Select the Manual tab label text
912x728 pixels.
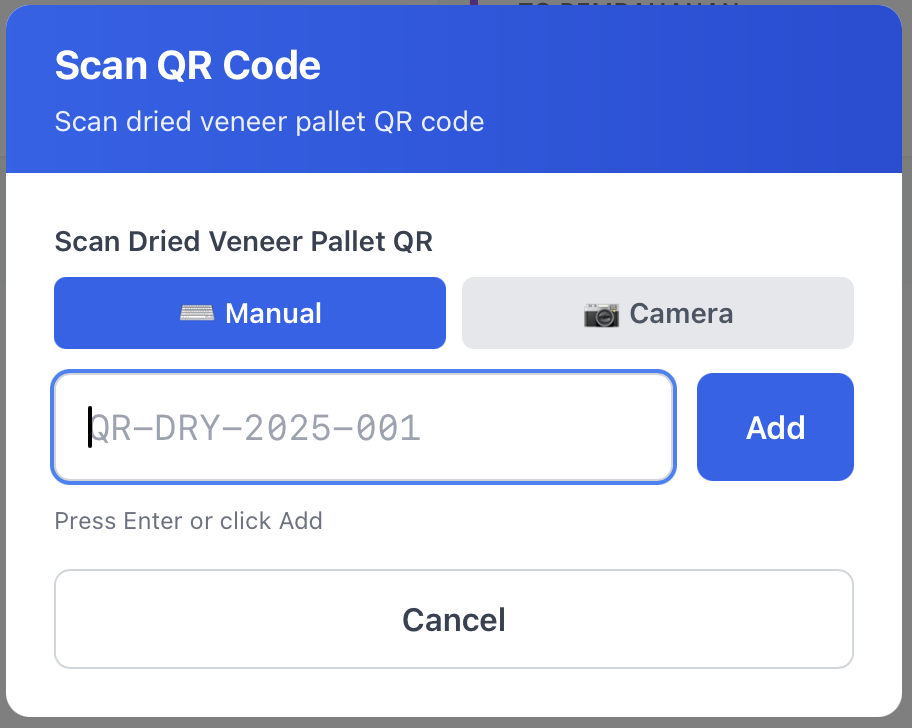coord(273,313)
